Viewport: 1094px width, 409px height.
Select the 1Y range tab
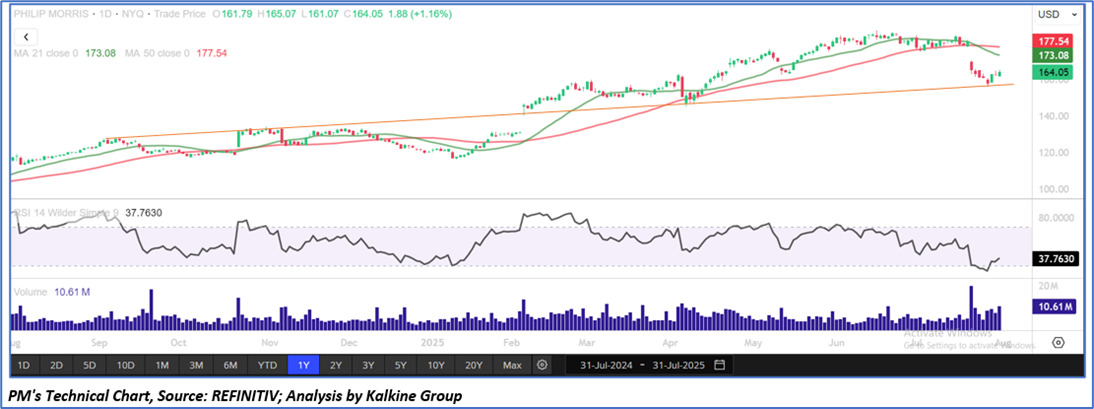(304, 365)
